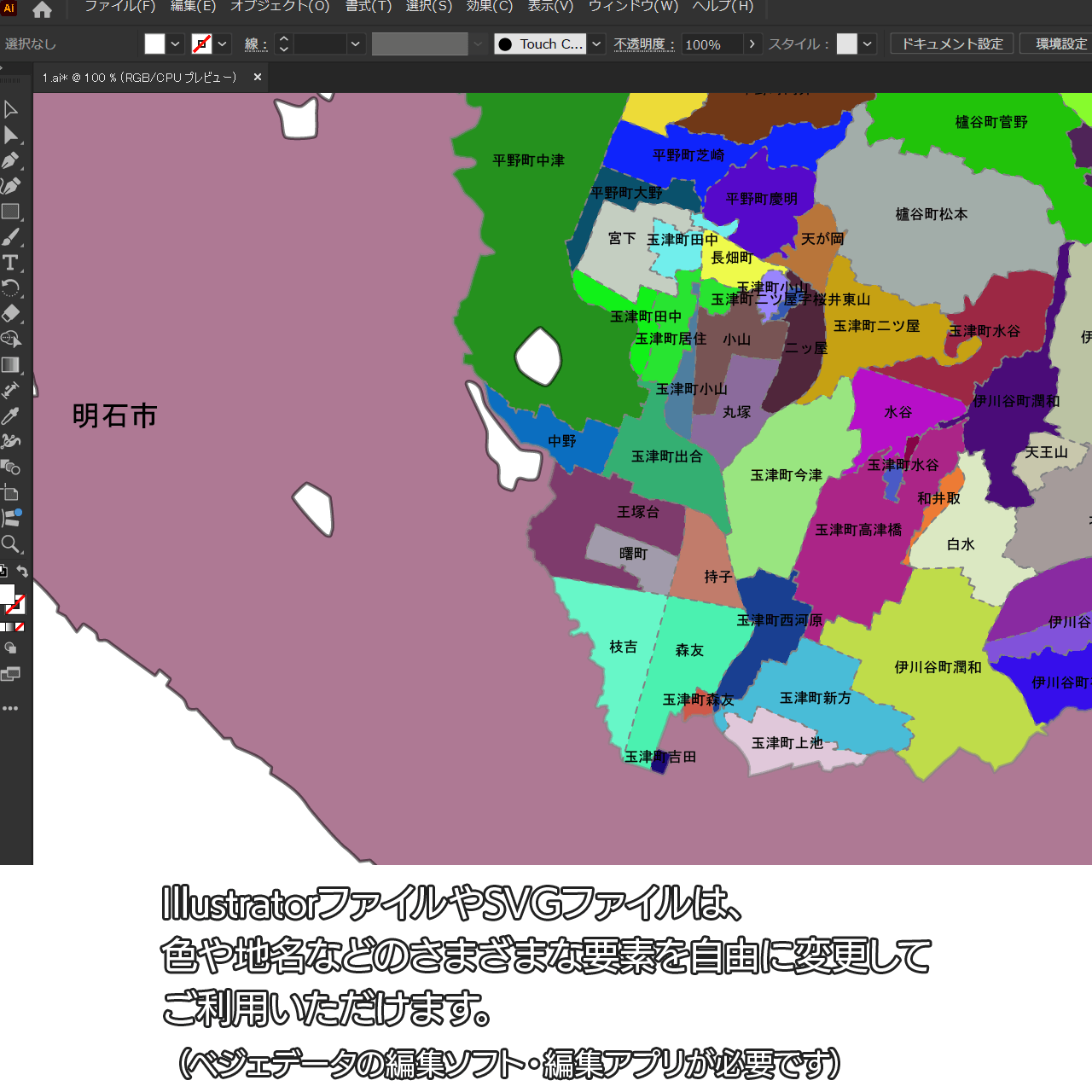Viewport: 1092px width, 1092px height.
Task: Open the fill color dropdown
Action: 176,44
